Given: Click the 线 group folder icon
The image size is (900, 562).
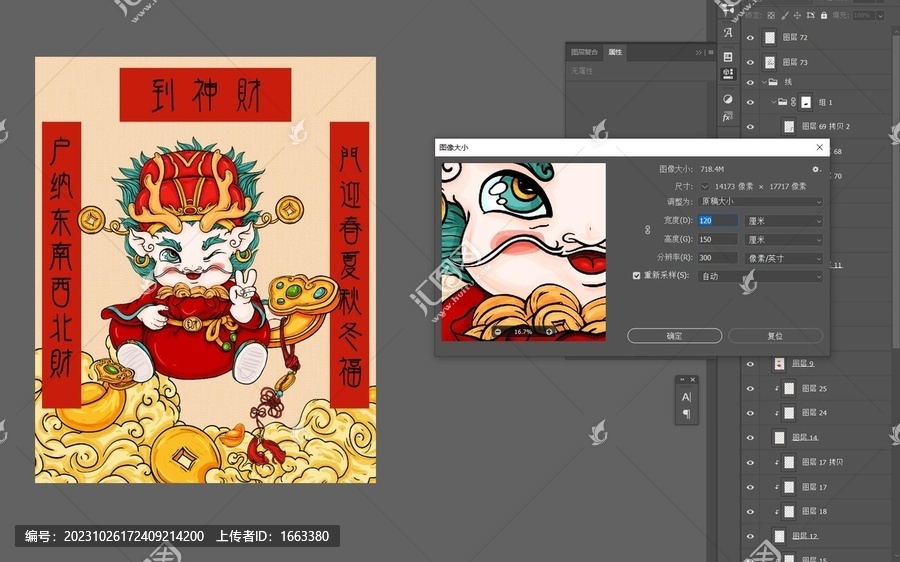Looking at the screenshot, I should pyautogui.click(x=773, y=82).
